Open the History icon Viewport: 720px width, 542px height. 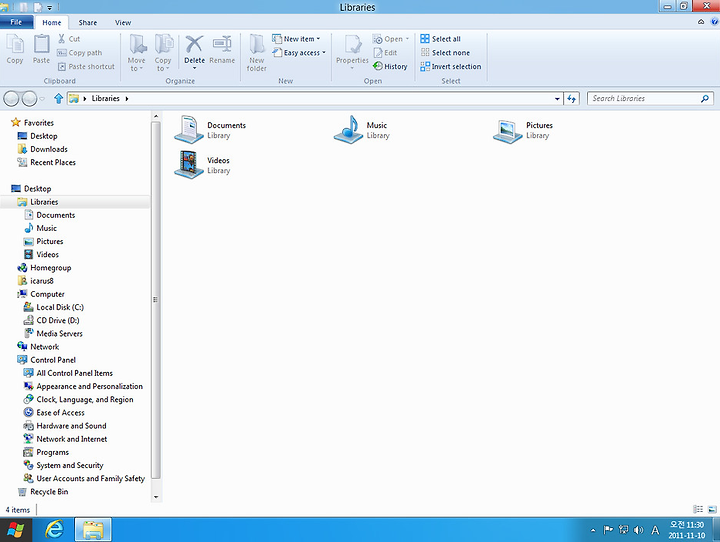click(378, 66)
